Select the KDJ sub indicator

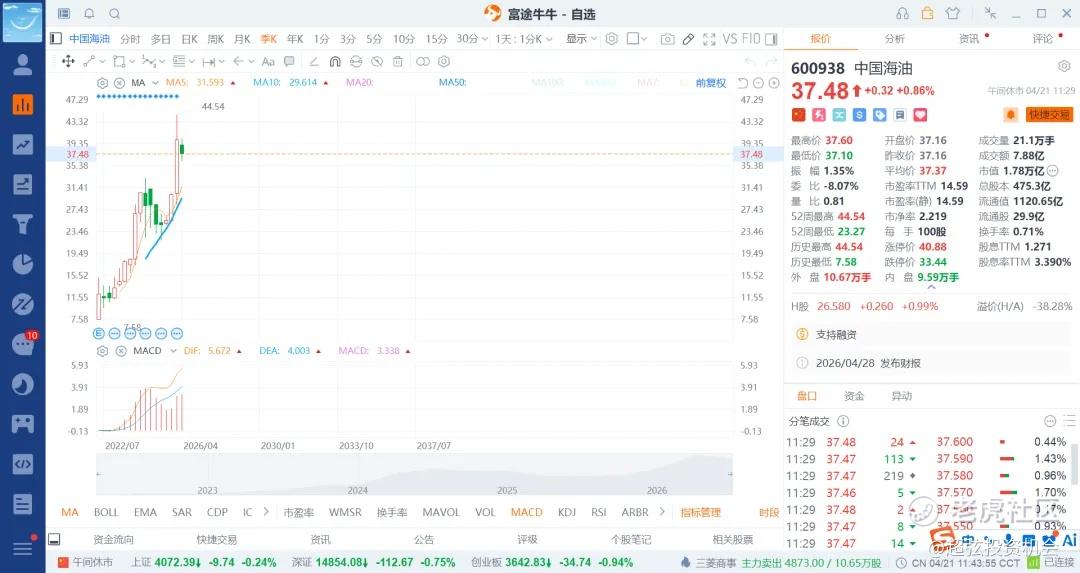567,512
